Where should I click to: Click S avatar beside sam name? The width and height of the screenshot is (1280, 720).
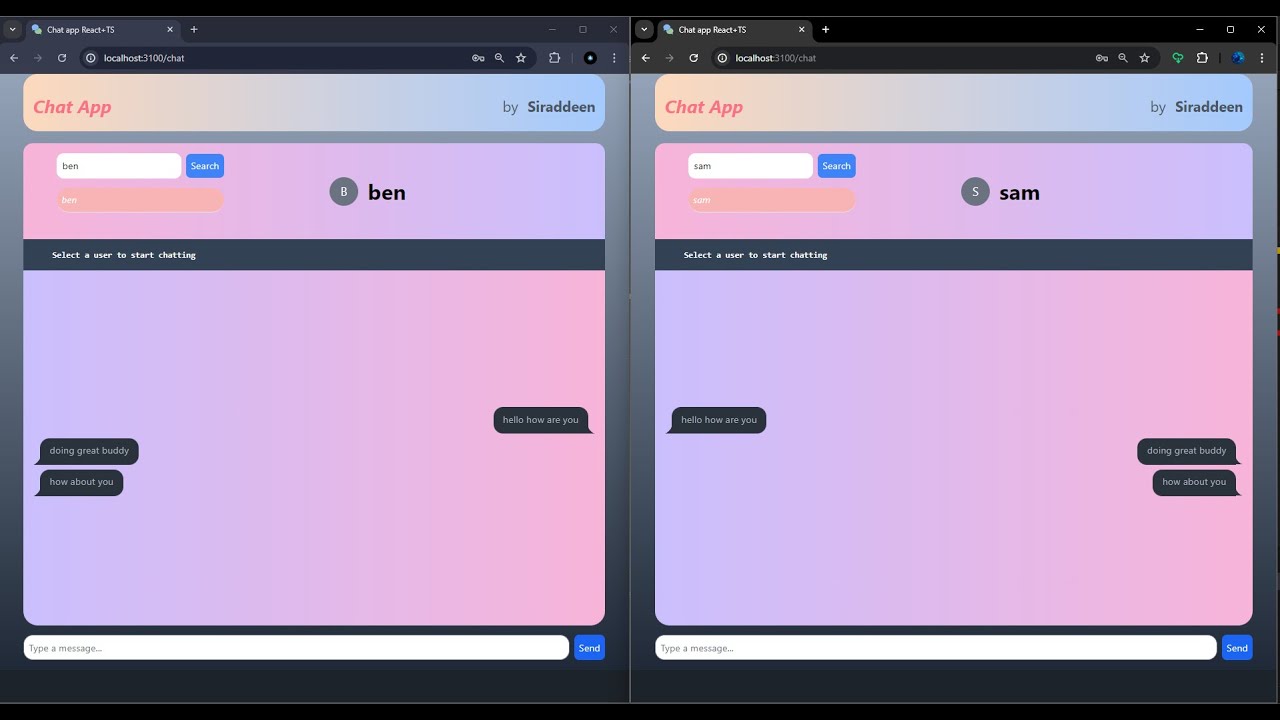coord(975,192)
